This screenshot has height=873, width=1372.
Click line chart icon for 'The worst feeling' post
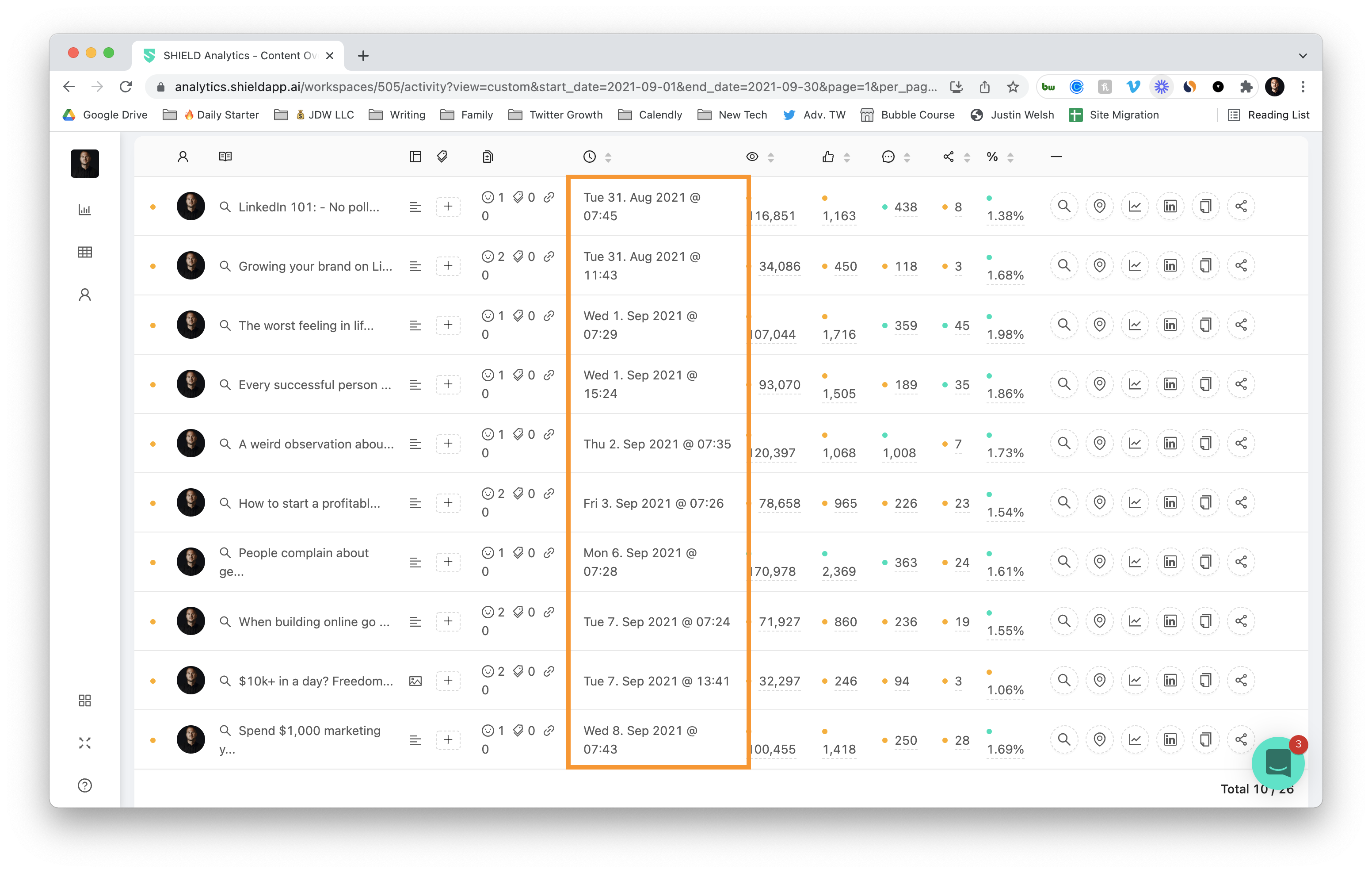pyautogui.click(x=1134, y=325)
